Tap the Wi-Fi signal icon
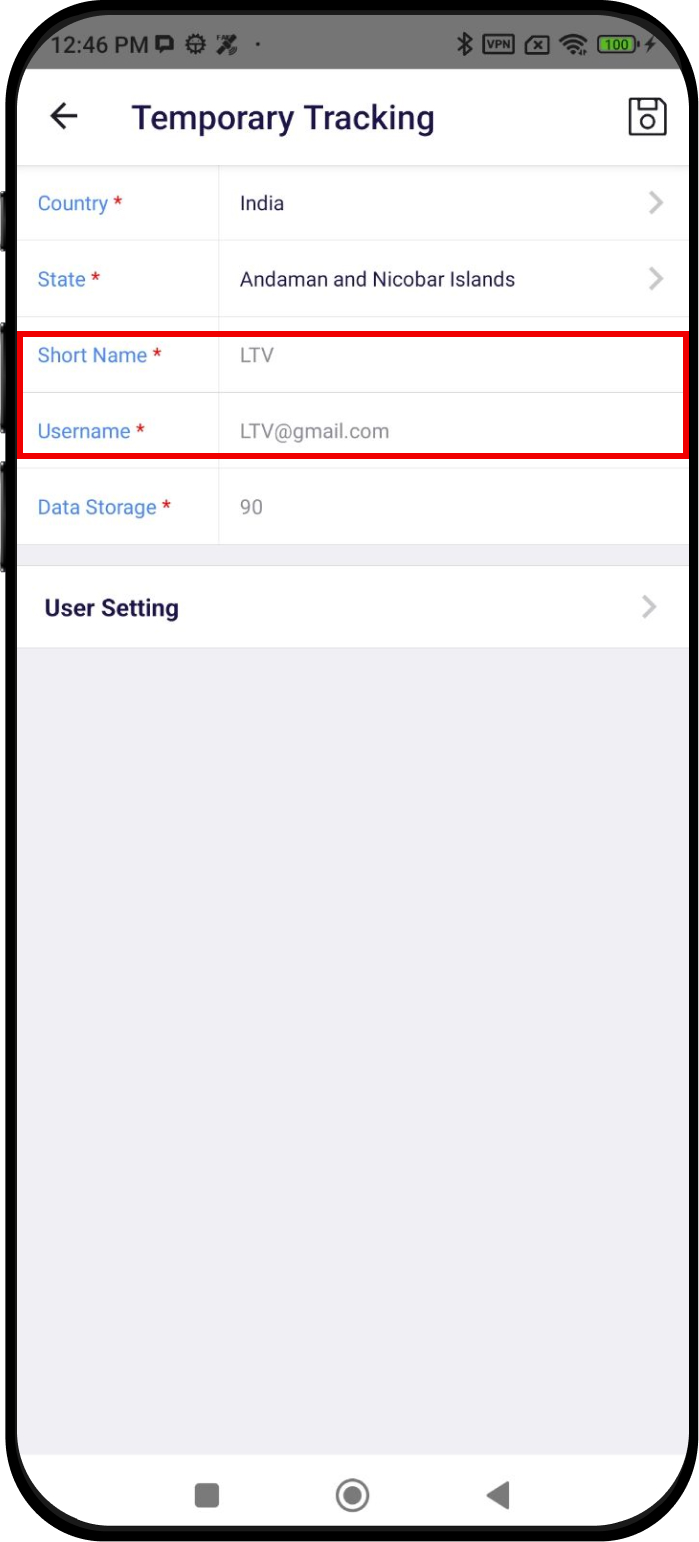The height and width of the screenshot is (1542, 699). 573,44
